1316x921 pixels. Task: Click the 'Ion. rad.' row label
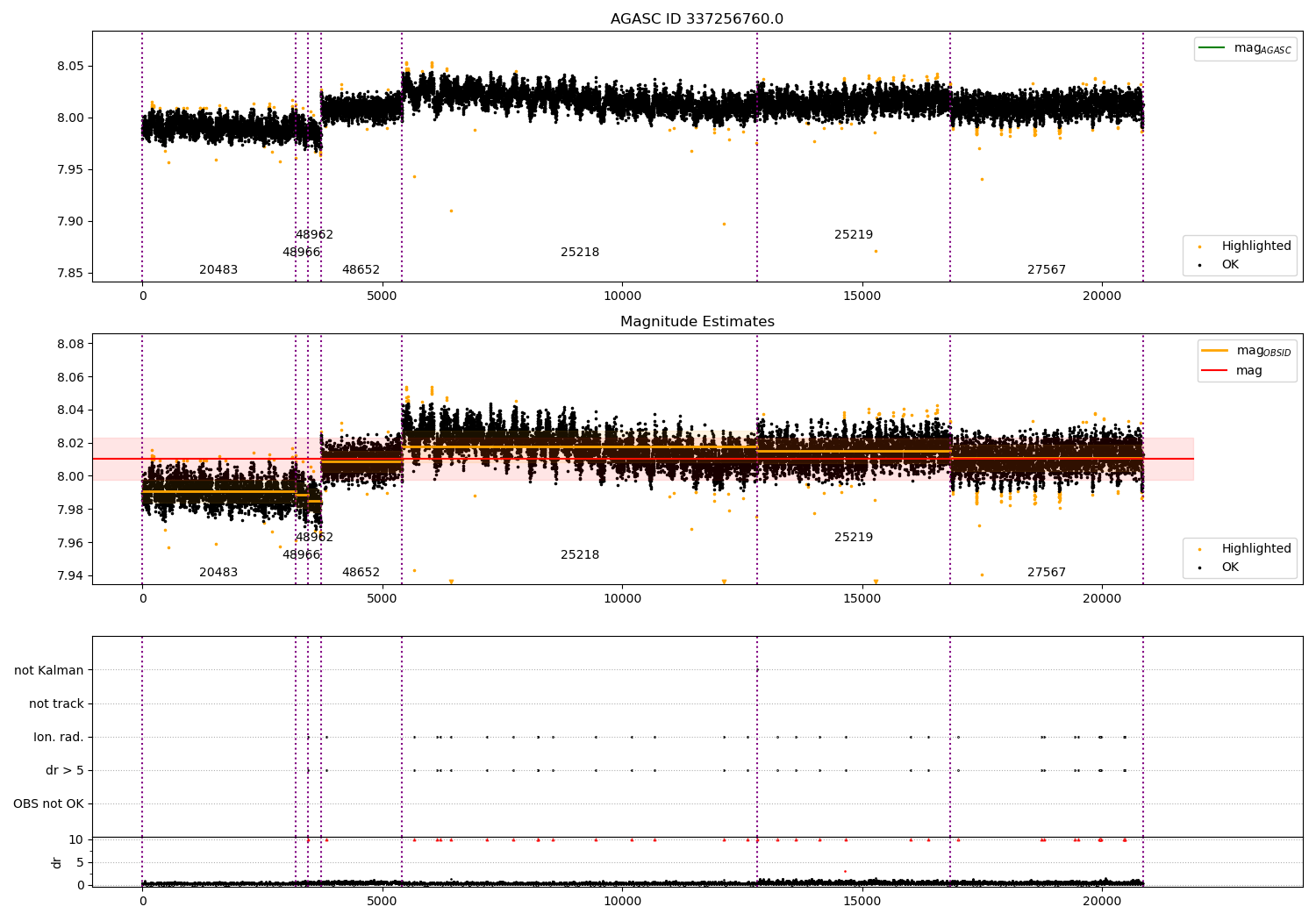[x=59, y=737]
